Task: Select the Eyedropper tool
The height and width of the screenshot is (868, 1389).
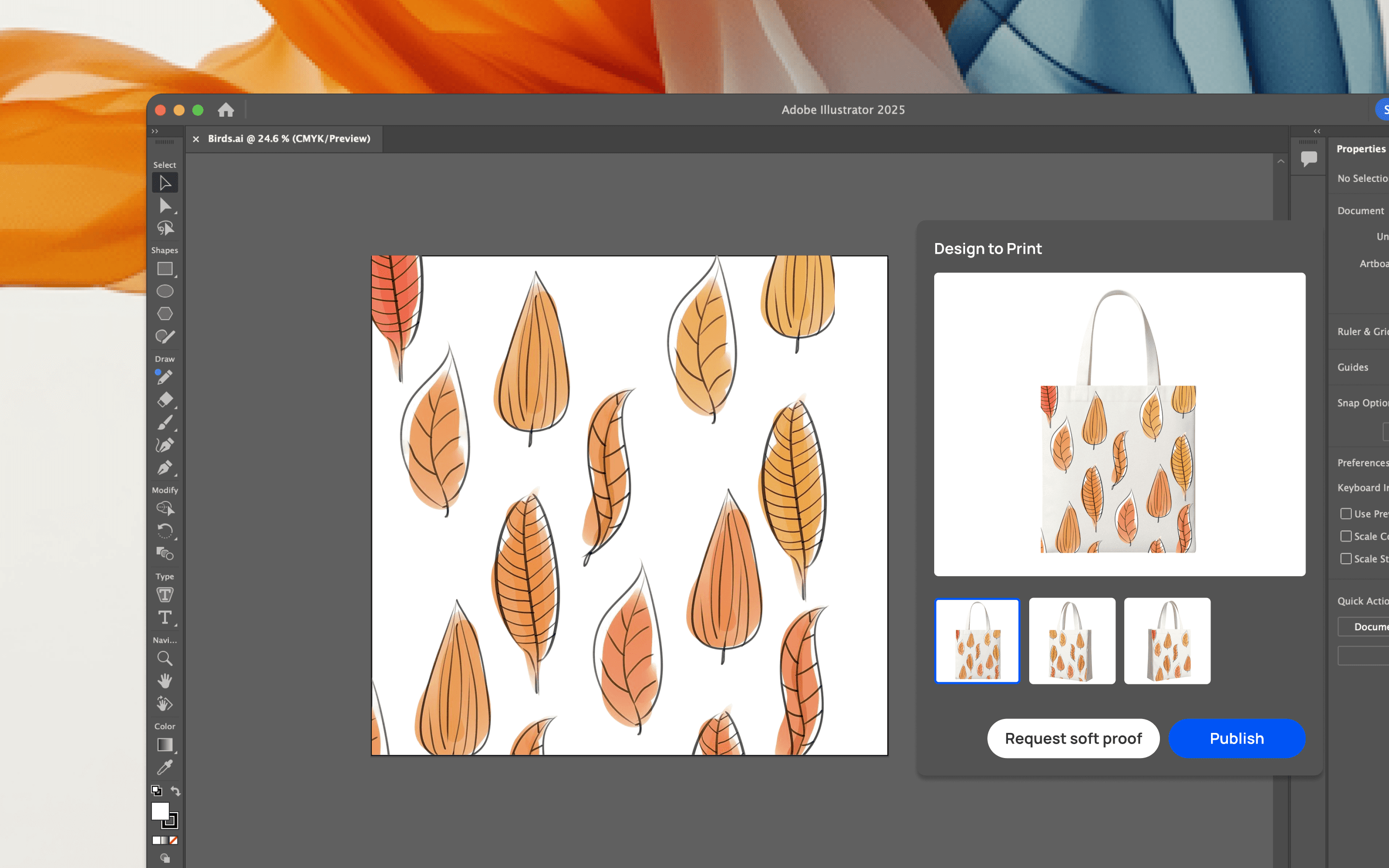Action: [x=165, y=767]
